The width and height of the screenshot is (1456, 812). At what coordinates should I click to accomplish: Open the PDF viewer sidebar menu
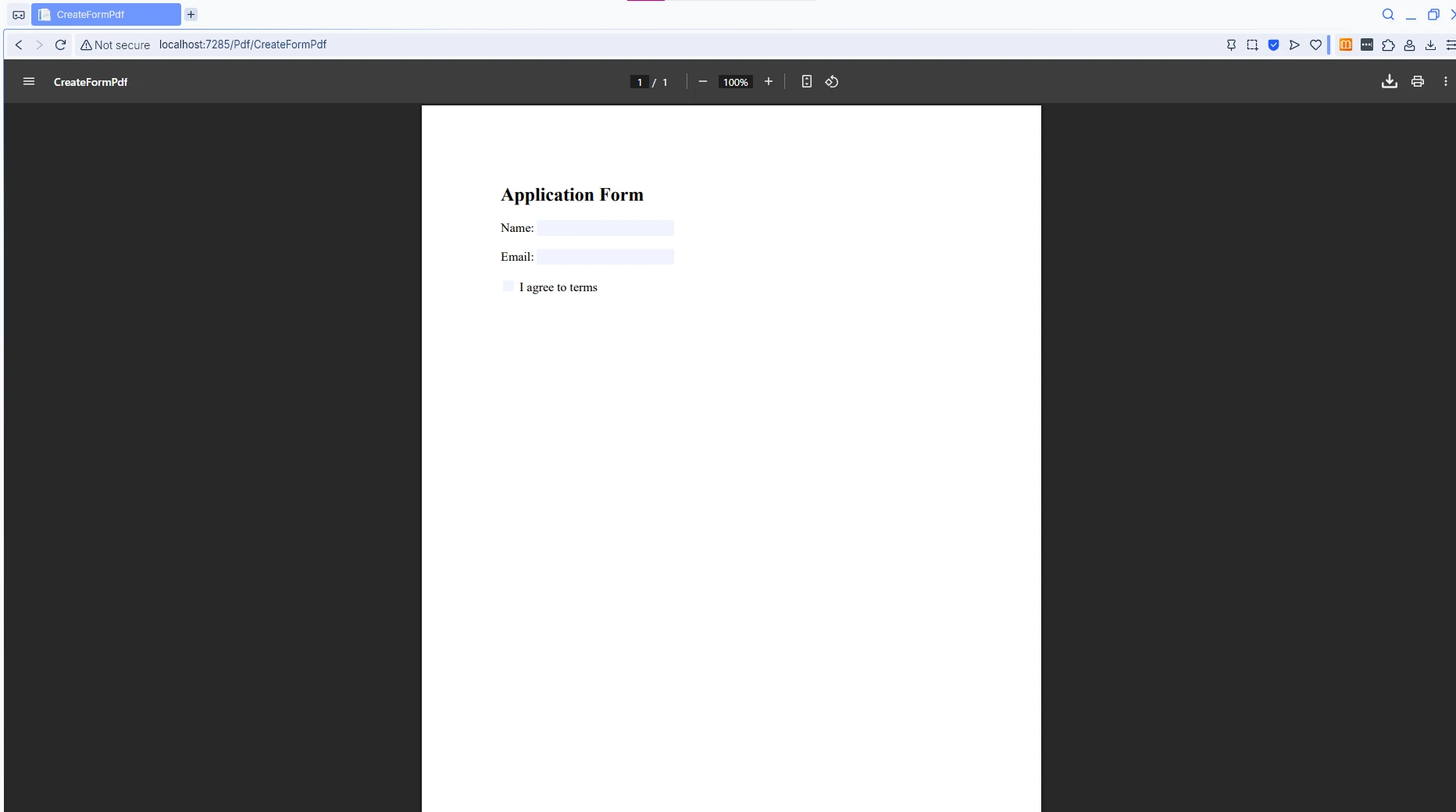click(28, 81)
